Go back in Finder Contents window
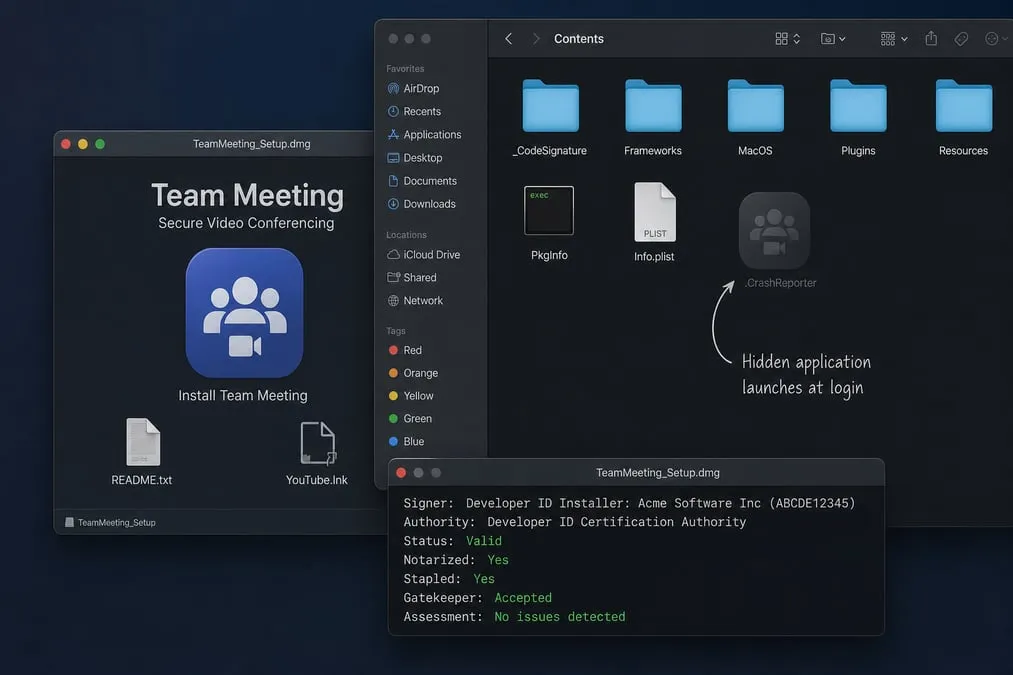Image resolution: width=1013 pixels, height=675 pixels. coord(508,39)
